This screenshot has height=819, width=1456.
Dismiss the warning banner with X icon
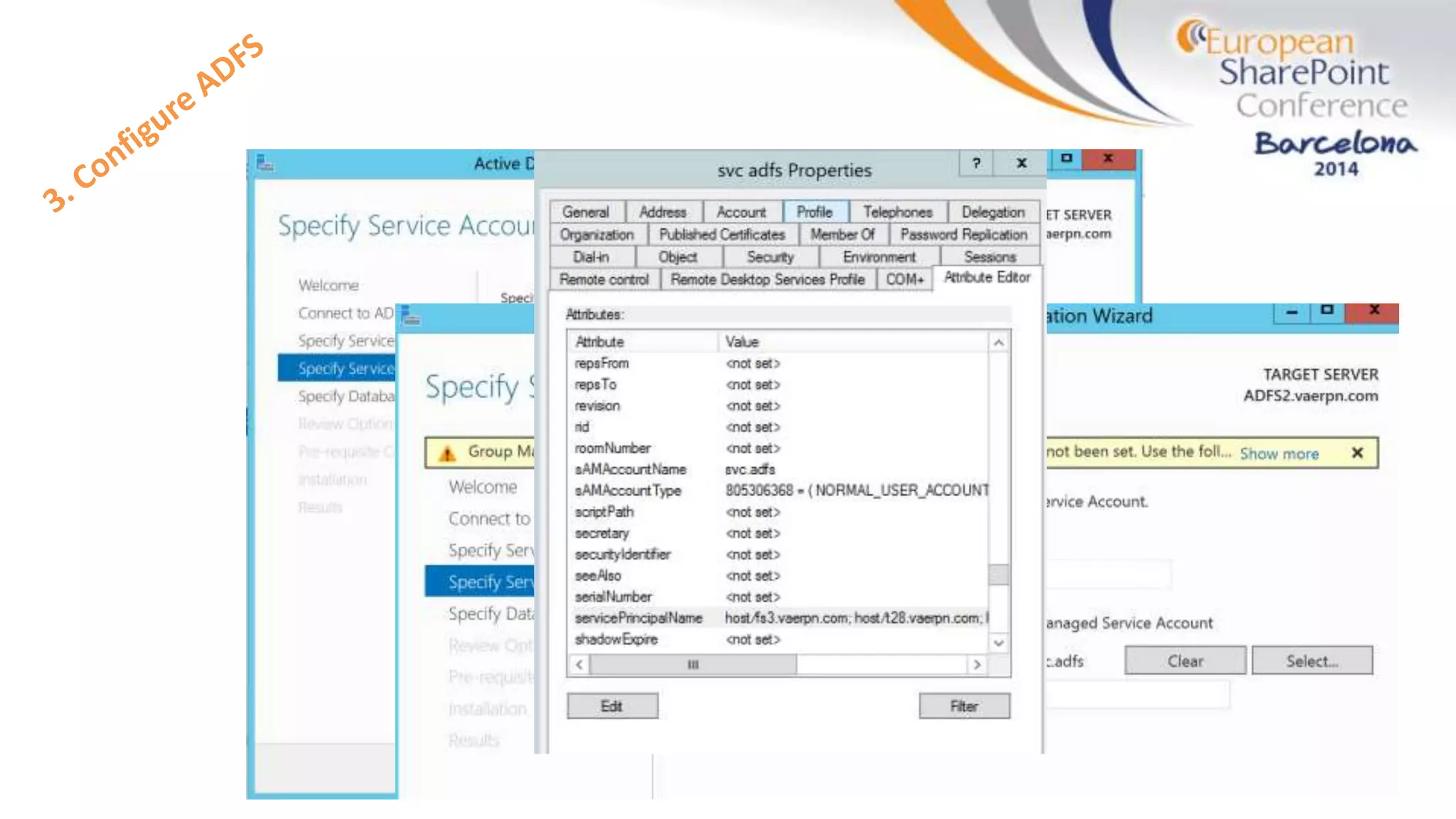coord(1356,453)
